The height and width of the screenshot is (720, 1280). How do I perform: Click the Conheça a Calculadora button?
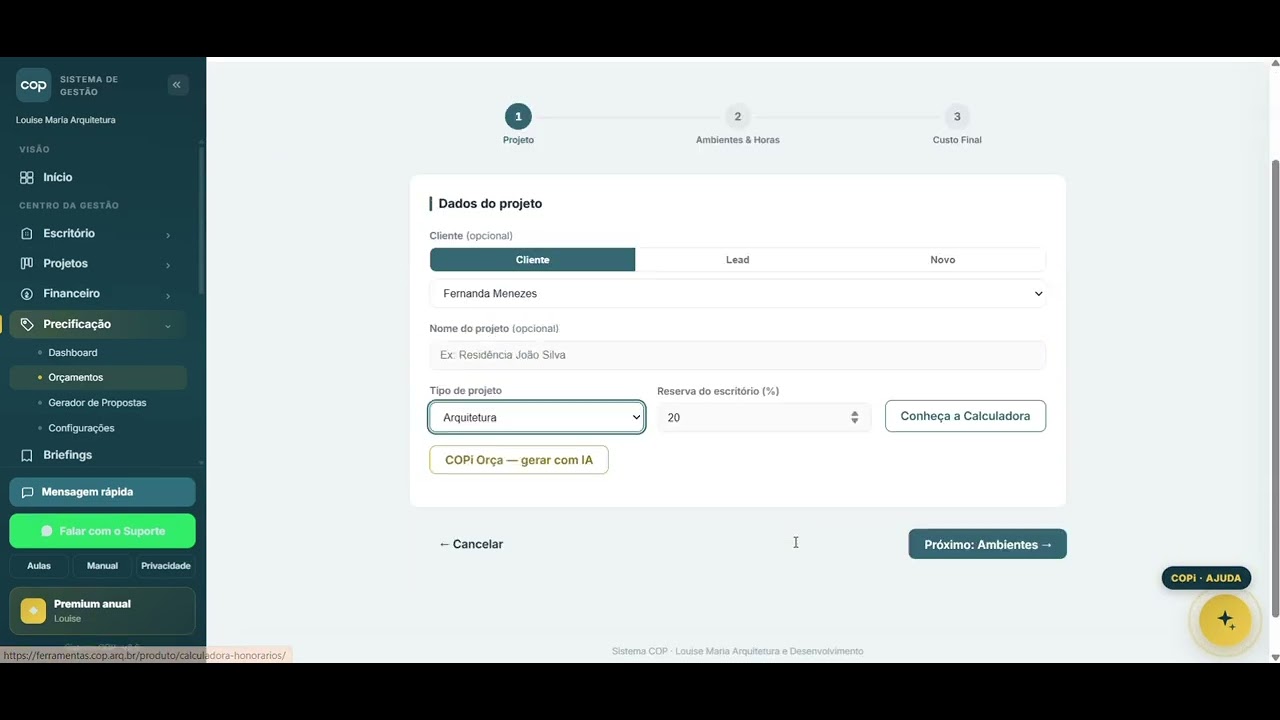coord(965,416)
